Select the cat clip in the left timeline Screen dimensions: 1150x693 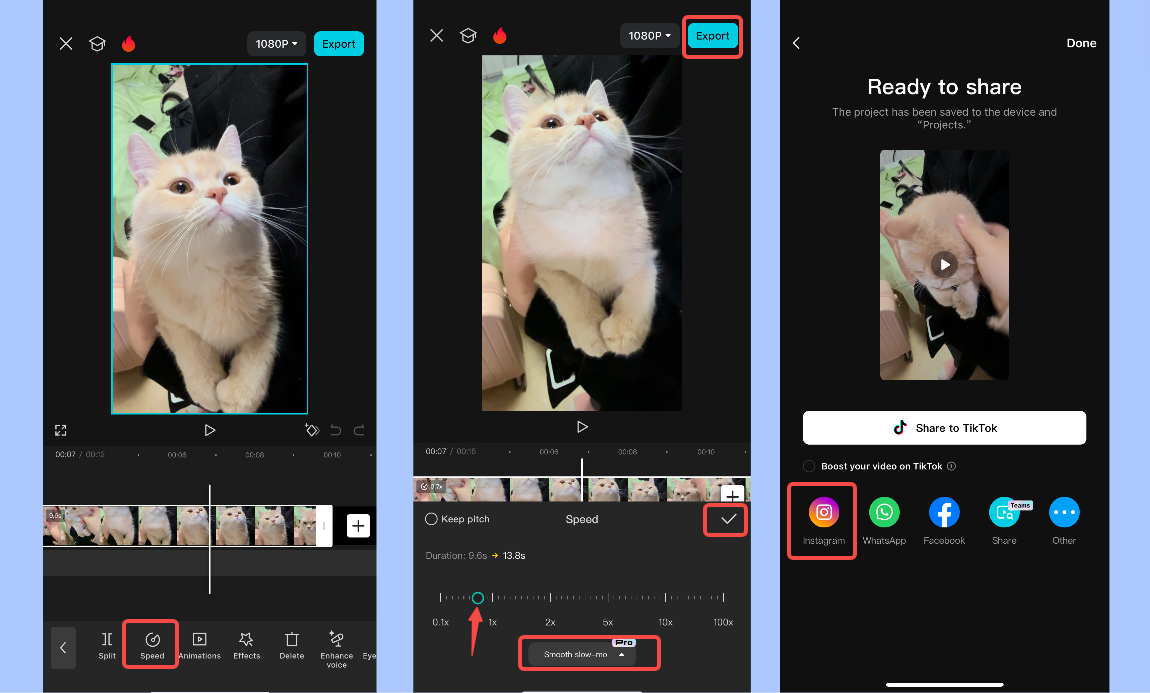coord(187,526)
